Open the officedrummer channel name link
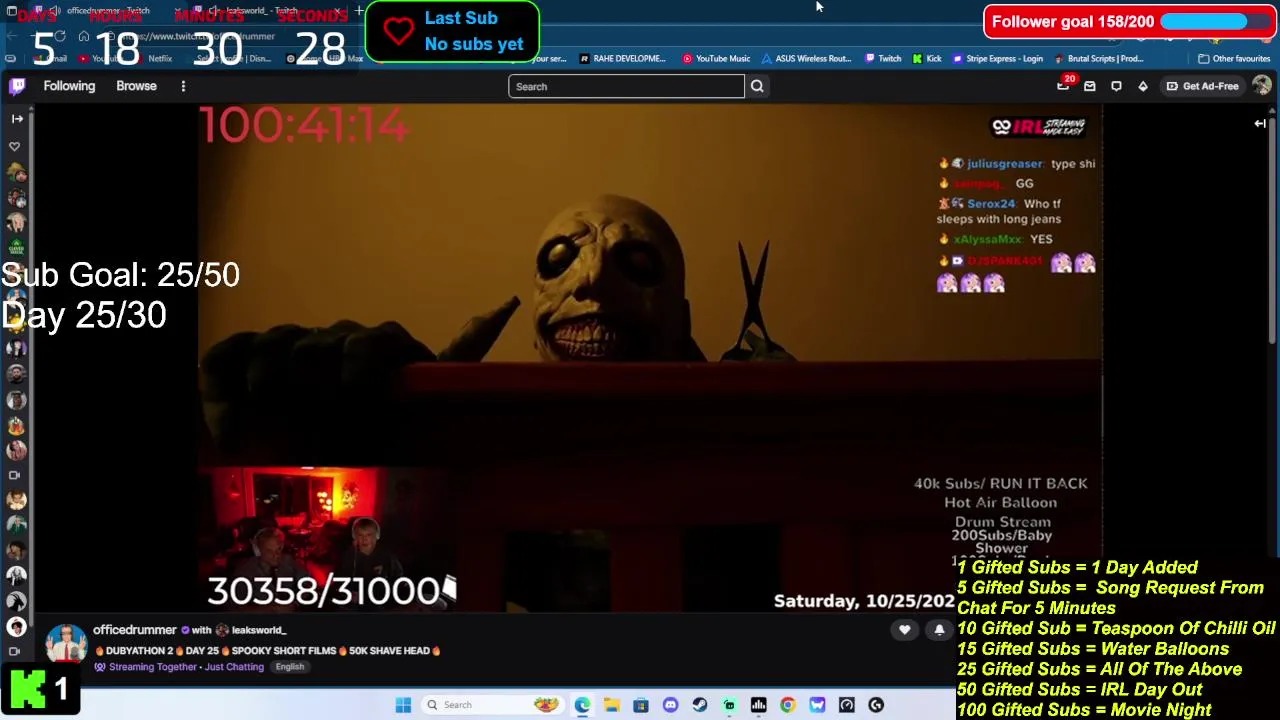The height and width of the screenshot is (720, 1280). click(134, 630)
